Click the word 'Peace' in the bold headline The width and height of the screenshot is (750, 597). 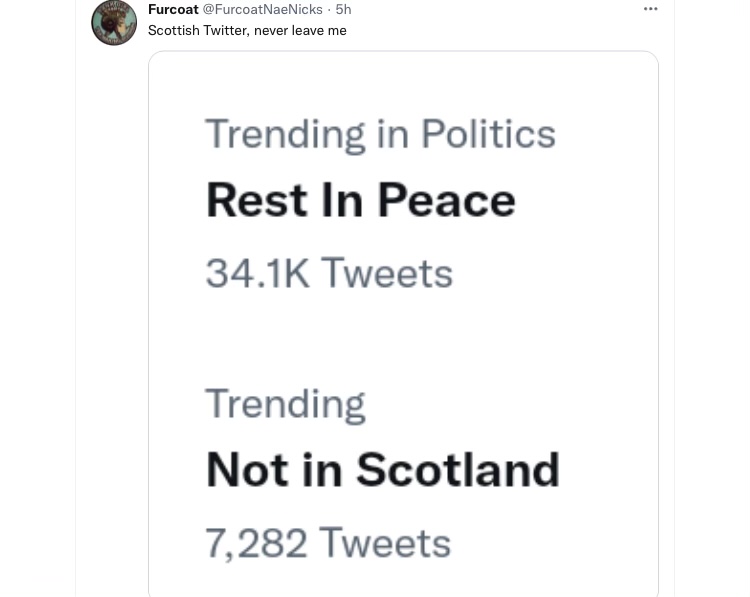click(446, 200)
